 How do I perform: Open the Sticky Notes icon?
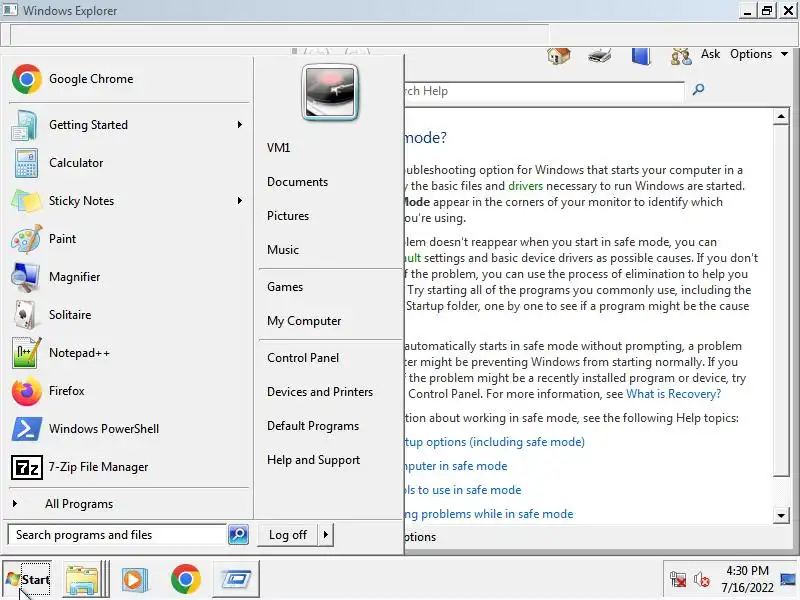pos(26,201)
